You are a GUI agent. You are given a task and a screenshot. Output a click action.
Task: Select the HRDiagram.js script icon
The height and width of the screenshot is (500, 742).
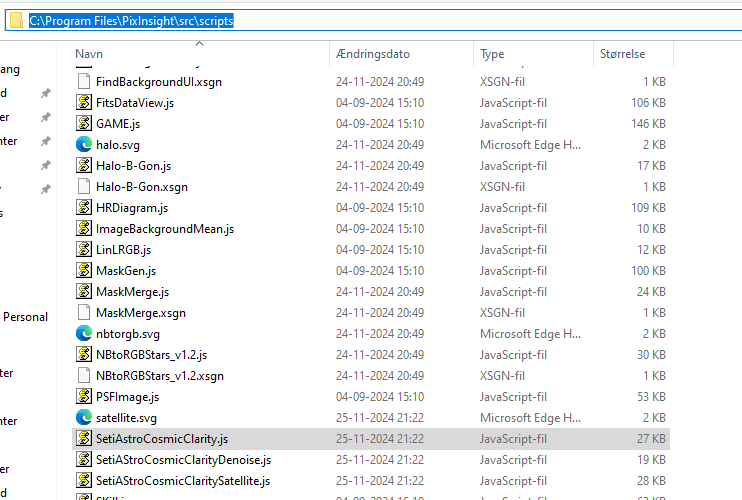pos(84,207)
